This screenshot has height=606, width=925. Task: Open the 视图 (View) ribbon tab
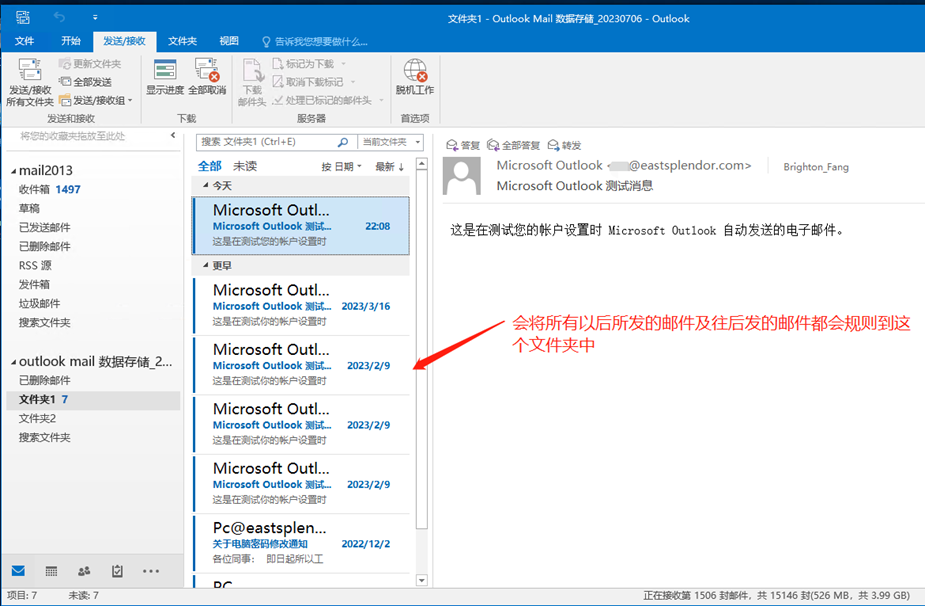click(x=229, y=41)
